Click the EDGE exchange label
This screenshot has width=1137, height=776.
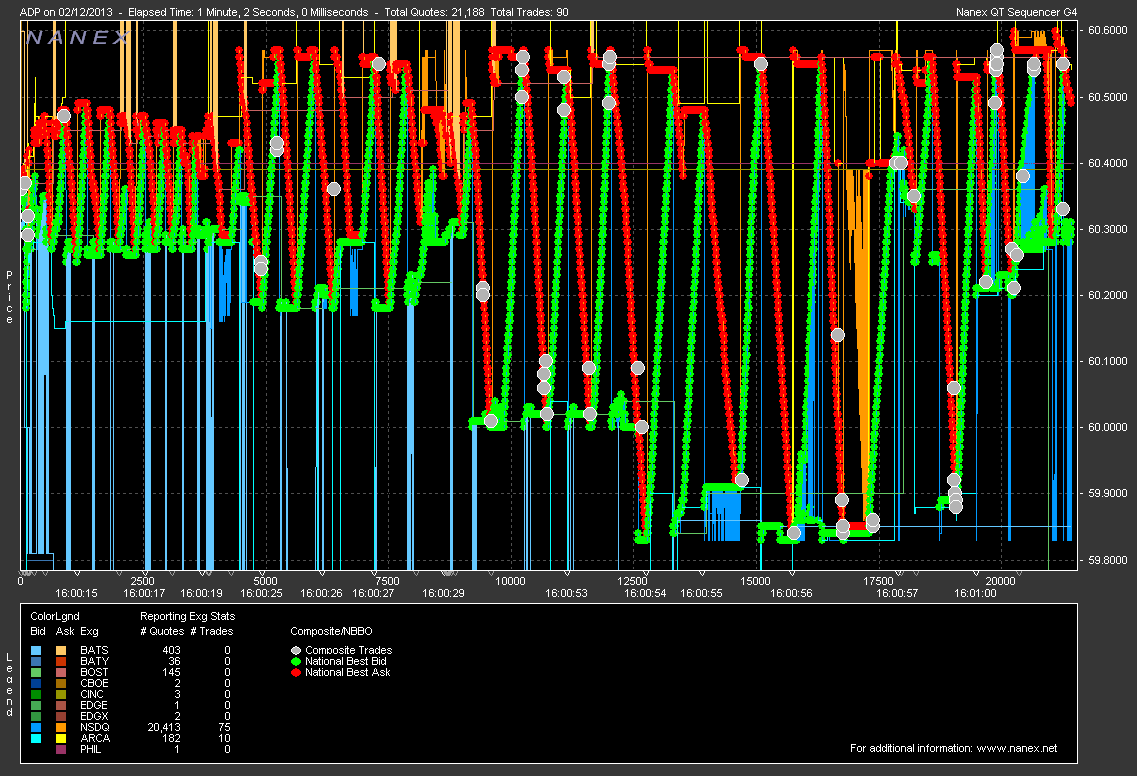click(x=94, y=705)
